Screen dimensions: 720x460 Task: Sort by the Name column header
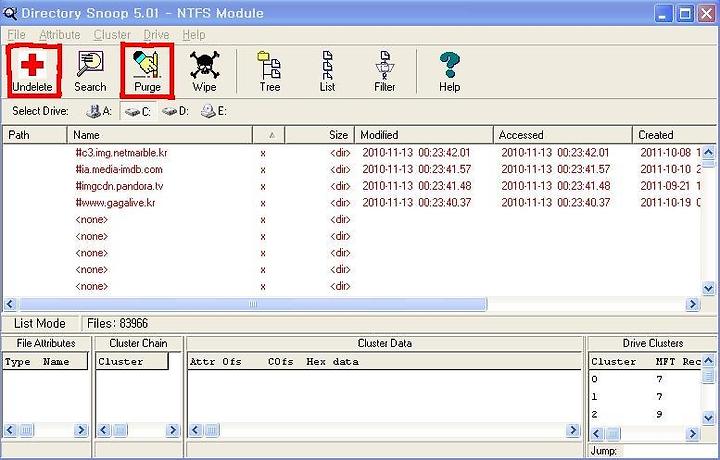point(160,135)
